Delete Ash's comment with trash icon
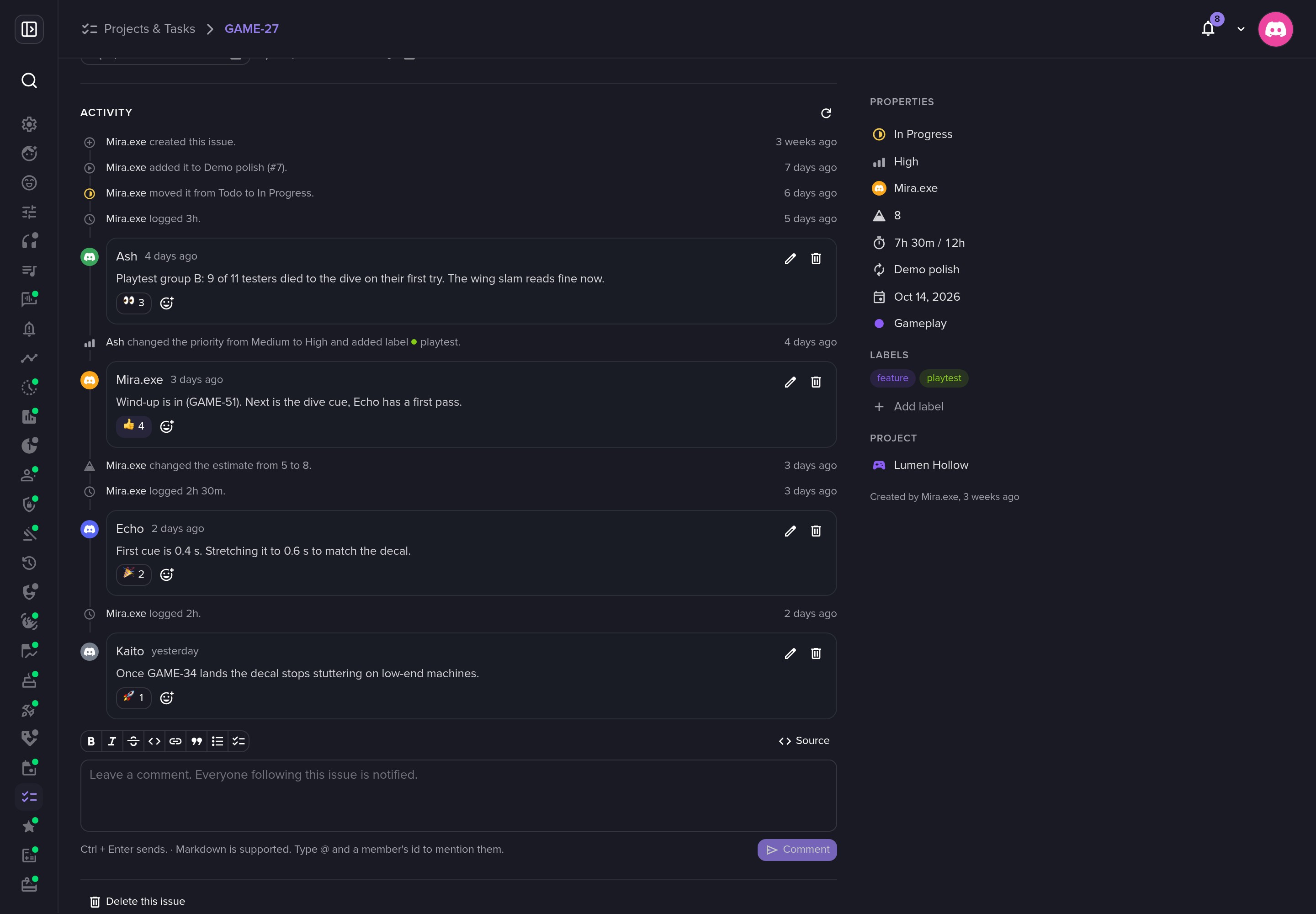This screenshot has width=1316, height=914. [x=816, y=259]
